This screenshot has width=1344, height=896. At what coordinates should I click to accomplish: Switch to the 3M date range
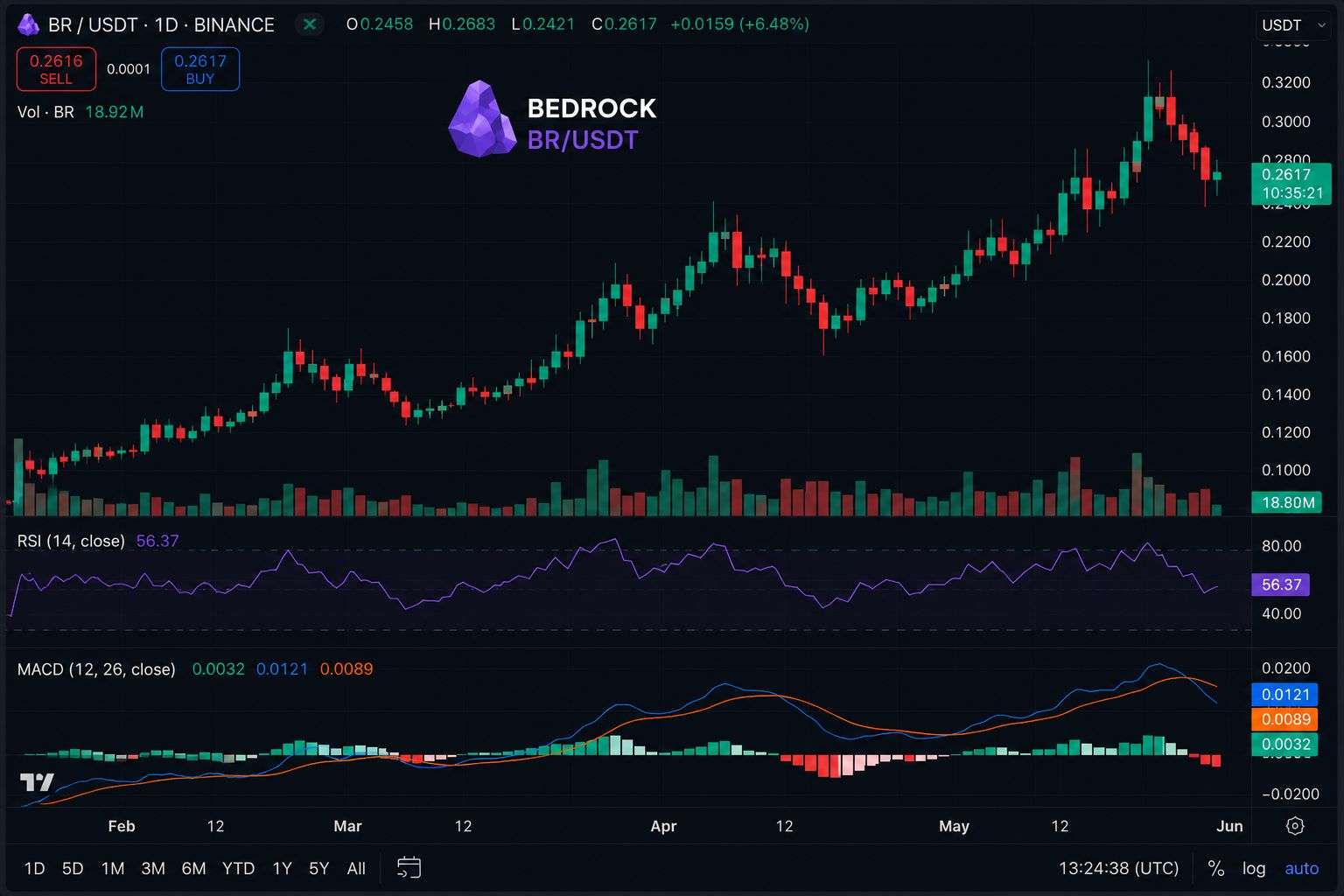(x=153, y=868)
